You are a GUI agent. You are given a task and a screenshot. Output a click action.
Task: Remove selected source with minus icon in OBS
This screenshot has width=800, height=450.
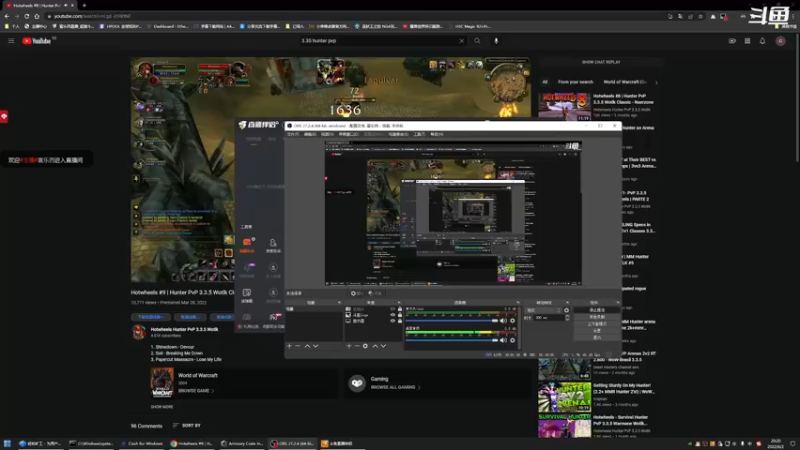tap(357, 346)
